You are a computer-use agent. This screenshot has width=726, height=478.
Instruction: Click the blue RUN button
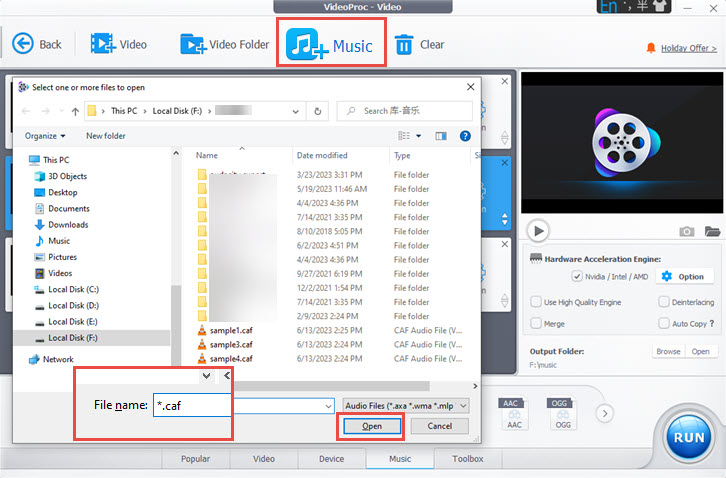[x=689, y=437]
